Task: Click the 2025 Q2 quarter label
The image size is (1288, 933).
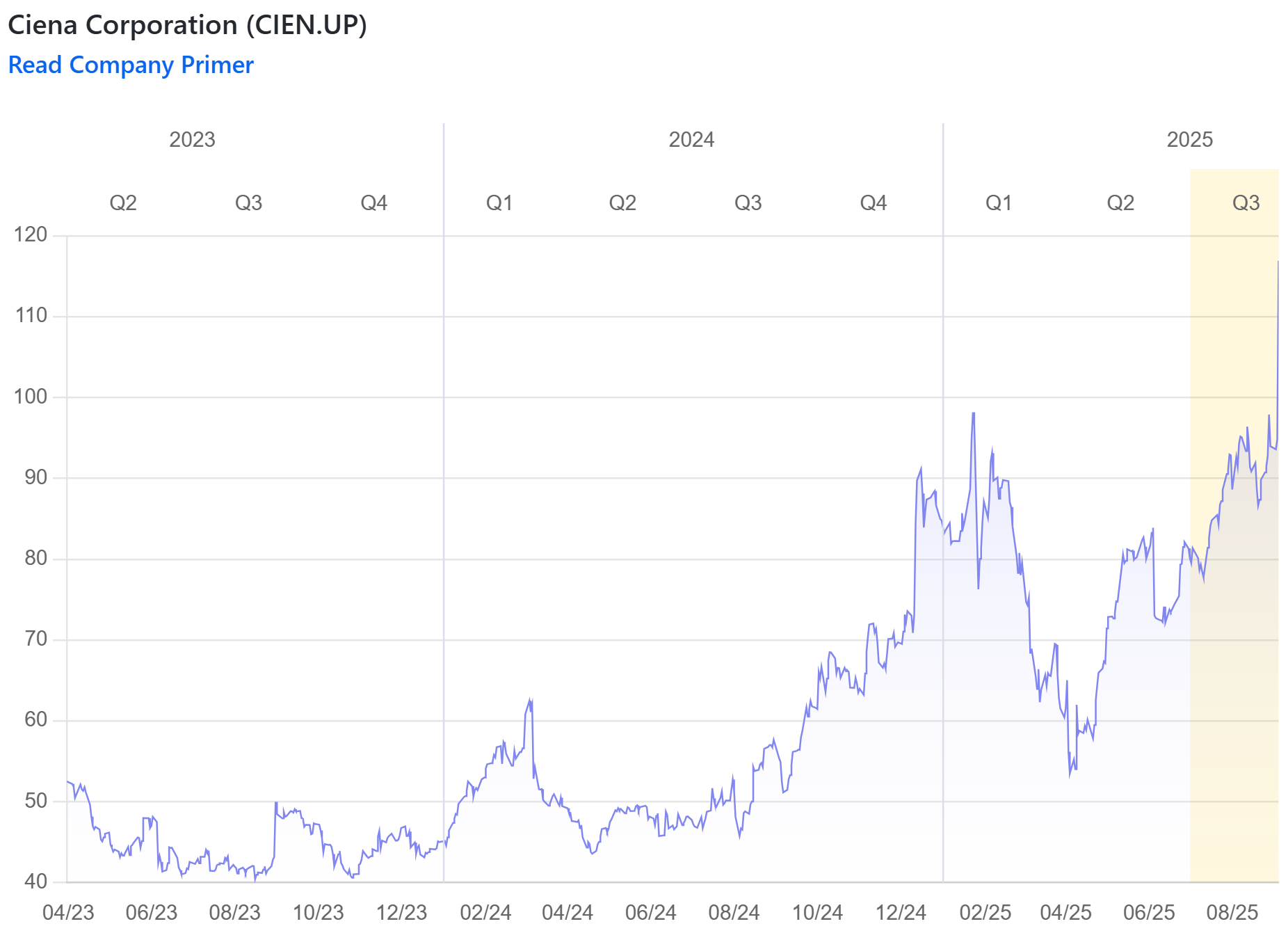Action: (1120, 203)
